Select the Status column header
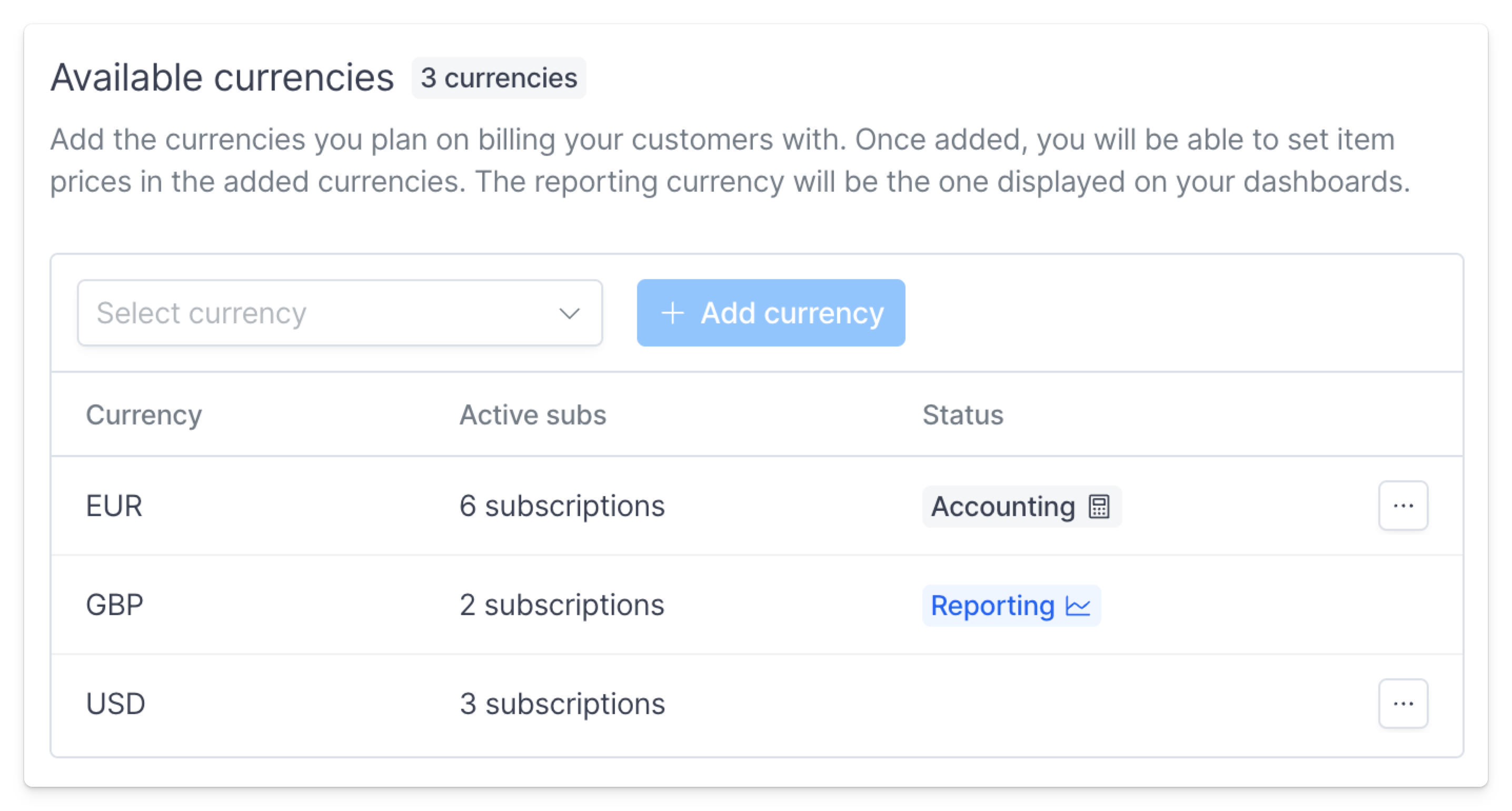The height and width of the screenshot is (811, 1512). [962, 414]
